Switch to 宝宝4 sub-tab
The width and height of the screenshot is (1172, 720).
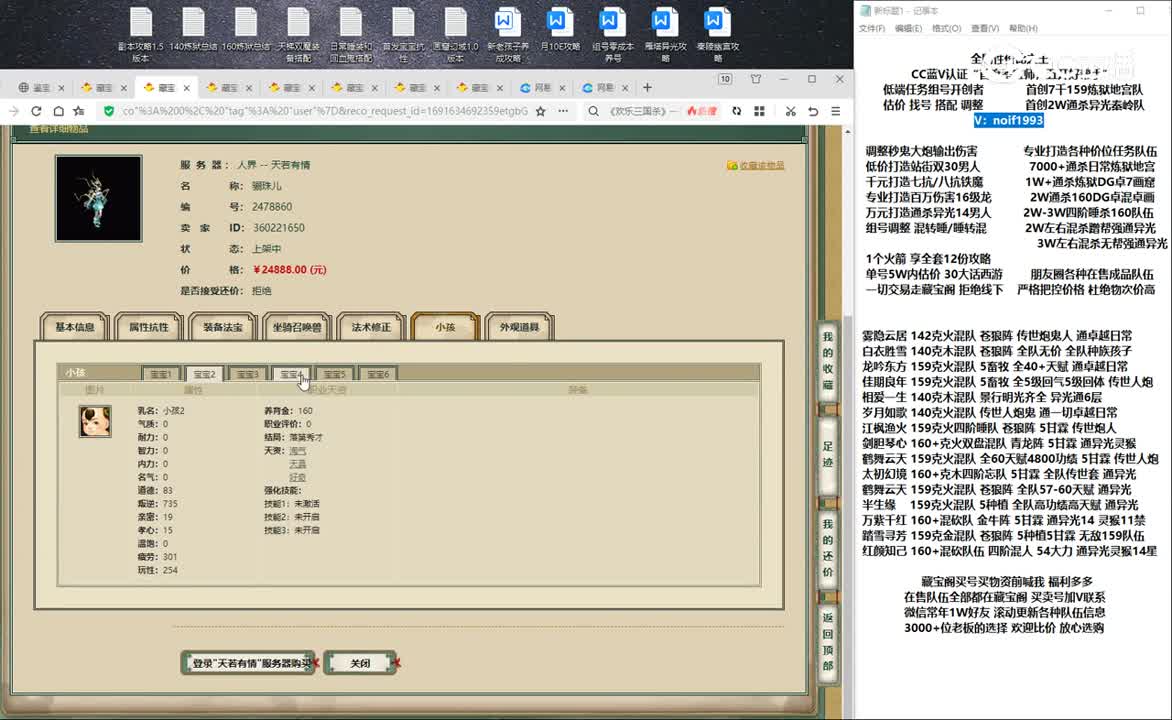tap(291, 374)
